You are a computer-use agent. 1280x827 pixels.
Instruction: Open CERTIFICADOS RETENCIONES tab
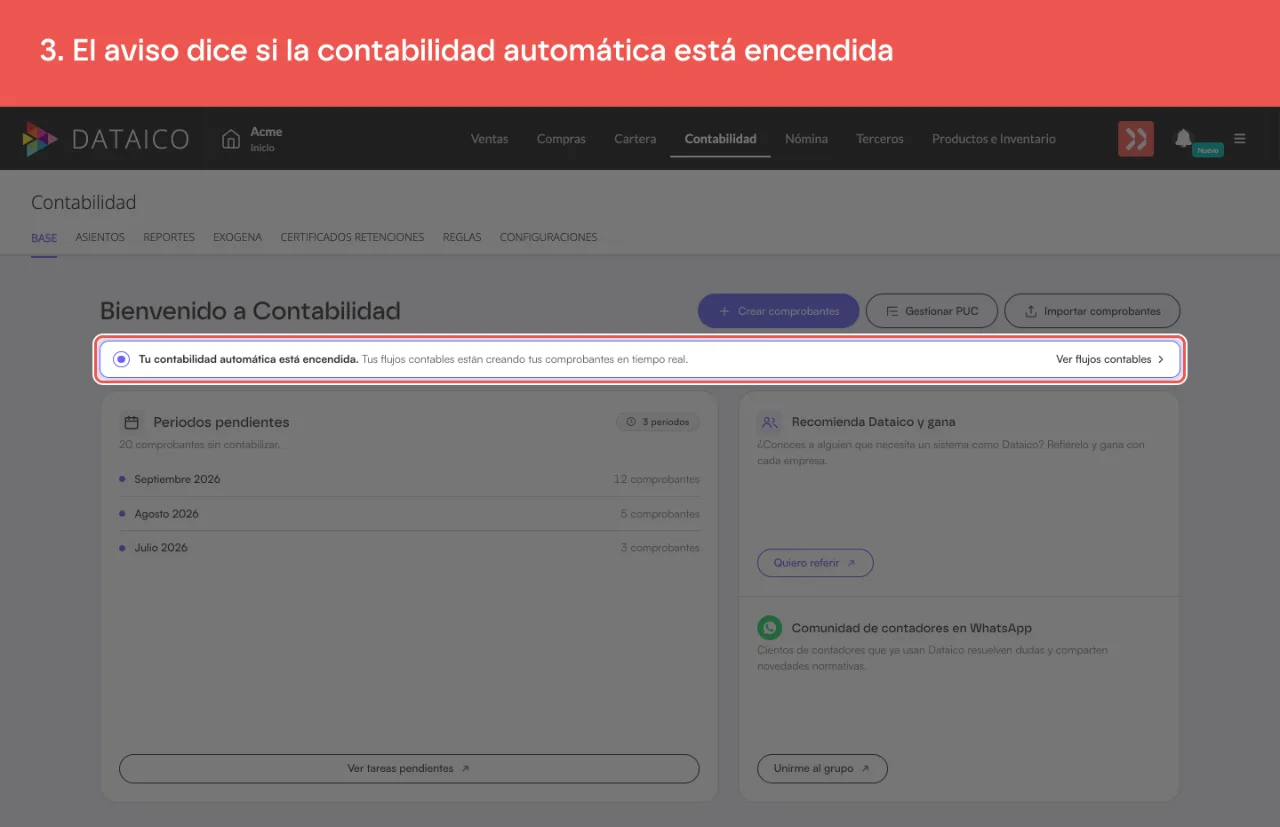pyautogui.click(x=352, y=238)
